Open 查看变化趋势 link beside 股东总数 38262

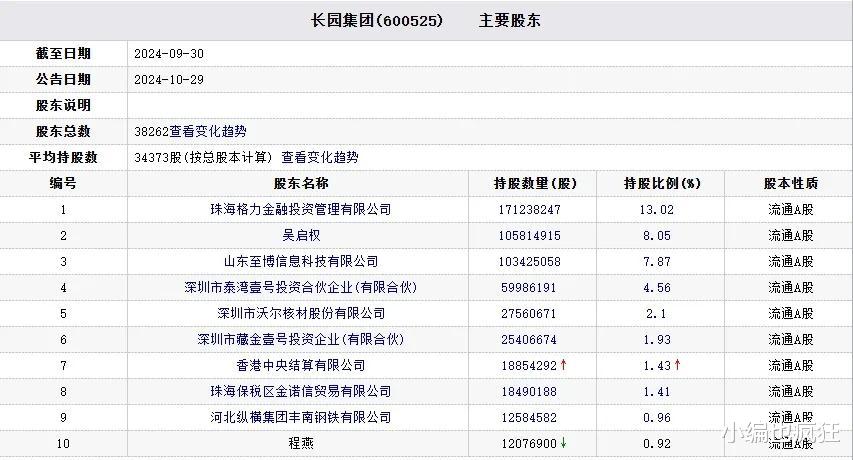tap(208, 132)
